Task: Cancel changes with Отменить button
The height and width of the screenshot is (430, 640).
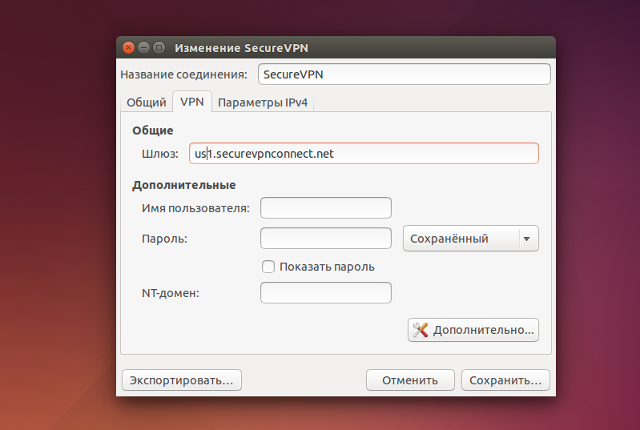Action: click(410, 380)
